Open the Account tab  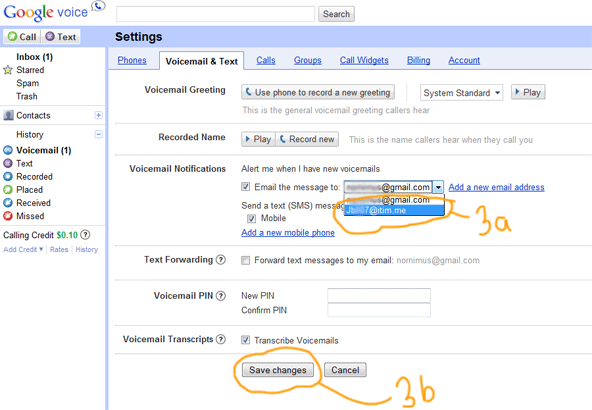pyautogui.click(x=464, y=60)
